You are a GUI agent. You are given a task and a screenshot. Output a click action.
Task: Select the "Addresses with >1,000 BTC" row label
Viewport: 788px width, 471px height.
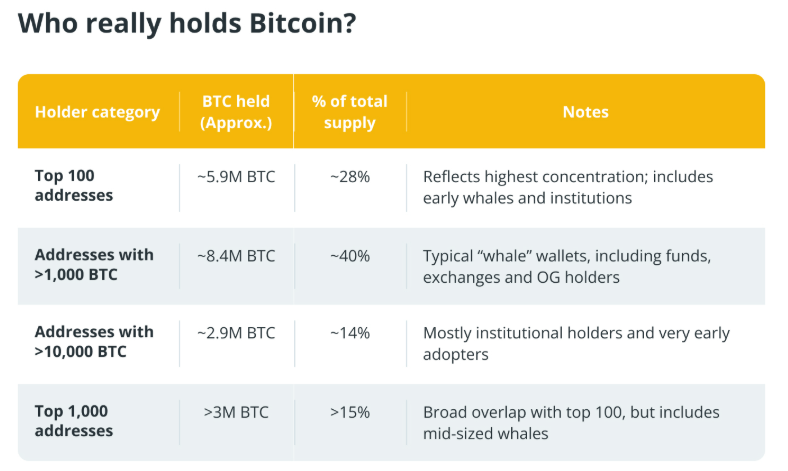click(94, 264)
